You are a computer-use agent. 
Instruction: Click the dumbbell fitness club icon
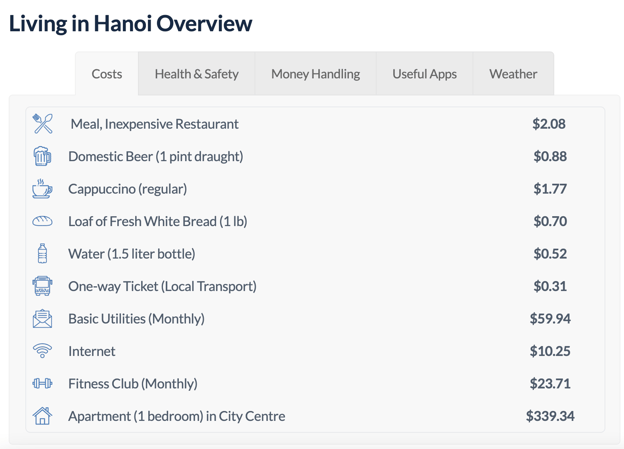click(x=42, y=384)
